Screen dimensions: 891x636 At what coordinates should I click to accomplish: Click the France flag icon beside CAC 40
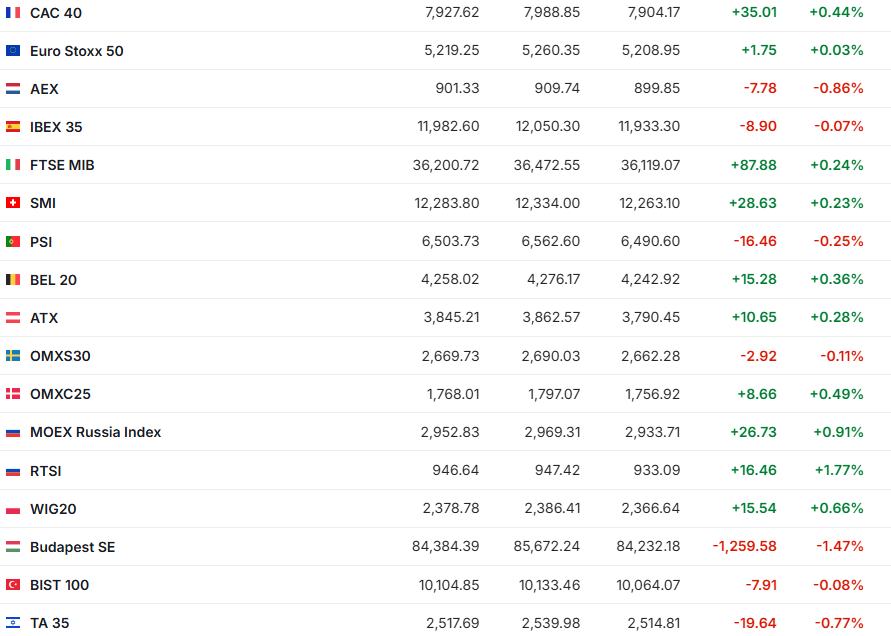[x=13, y=13]
